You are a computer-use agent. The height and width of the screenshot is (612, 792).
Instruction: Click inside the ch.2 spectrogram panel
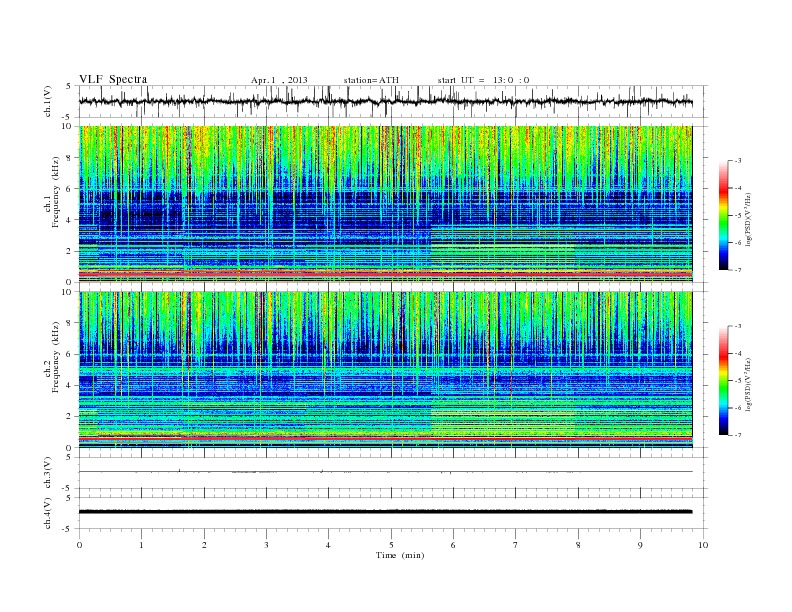[385, 369]
